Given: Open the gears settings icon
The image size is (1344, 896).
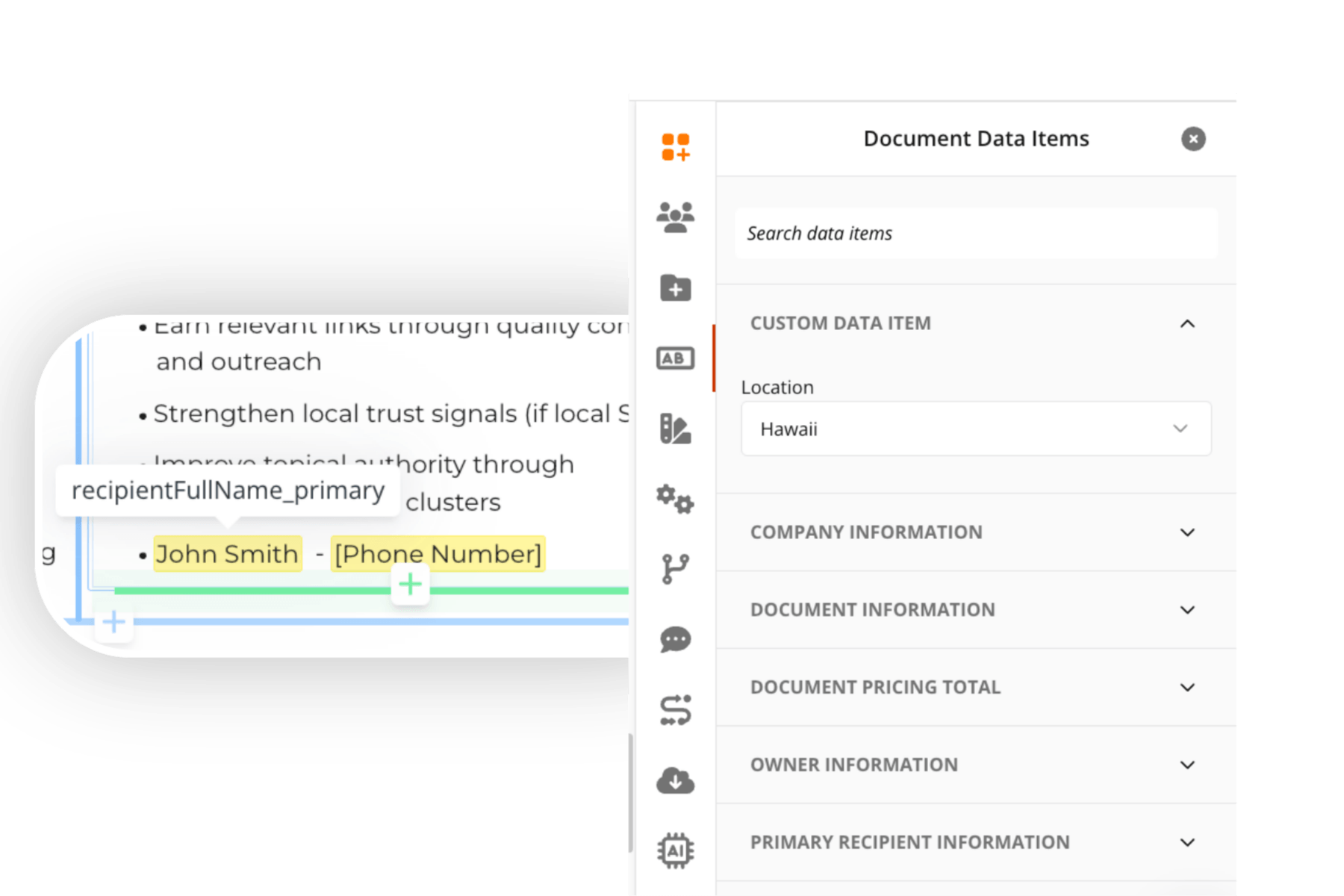Looking at the screenshot, I should pos(675,499).
